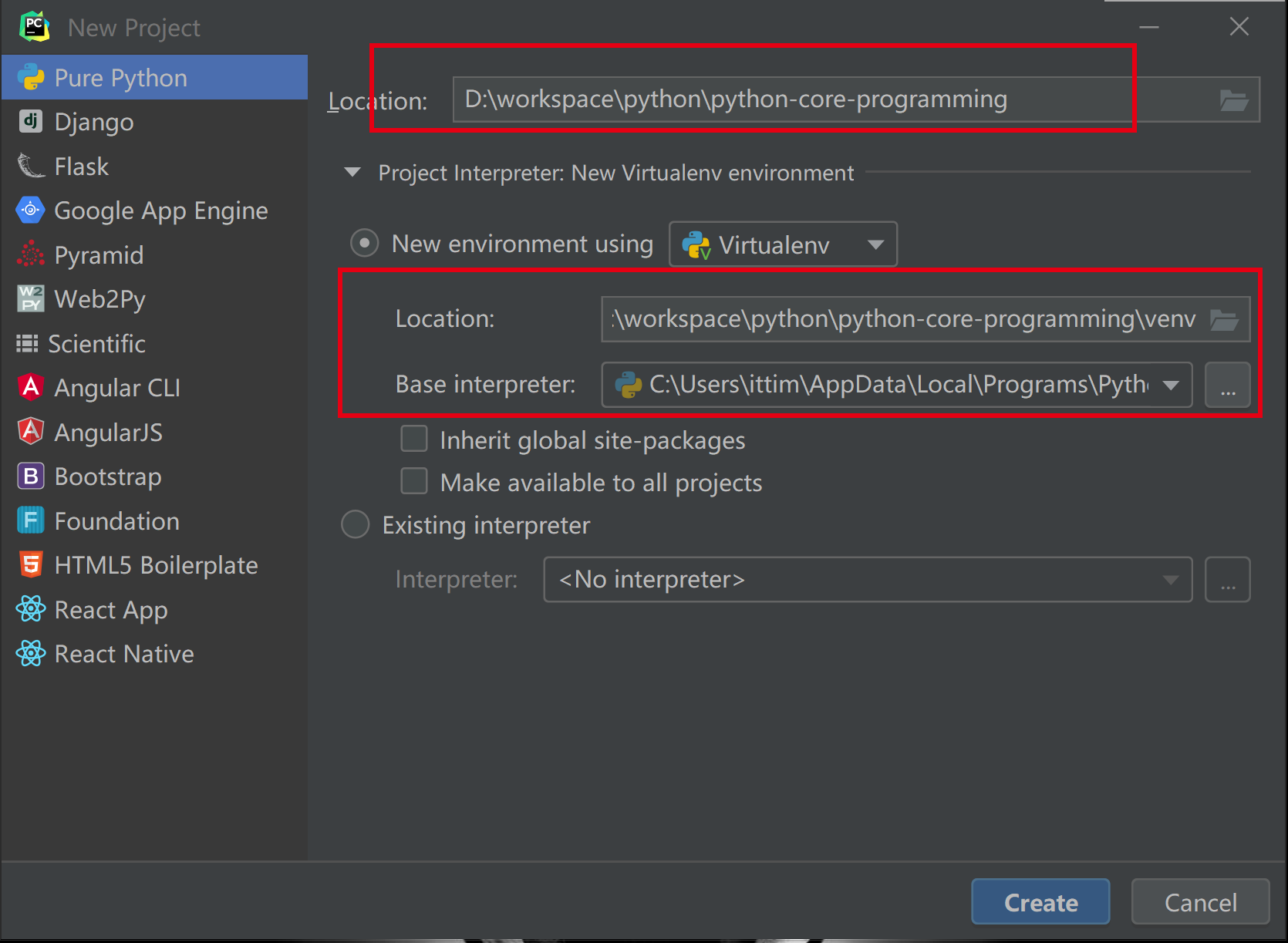Image resolution: width=1288 pixels, height=943 pixels.
Task: Click the Web2Py list entry
Action: (x=154, y=299)
